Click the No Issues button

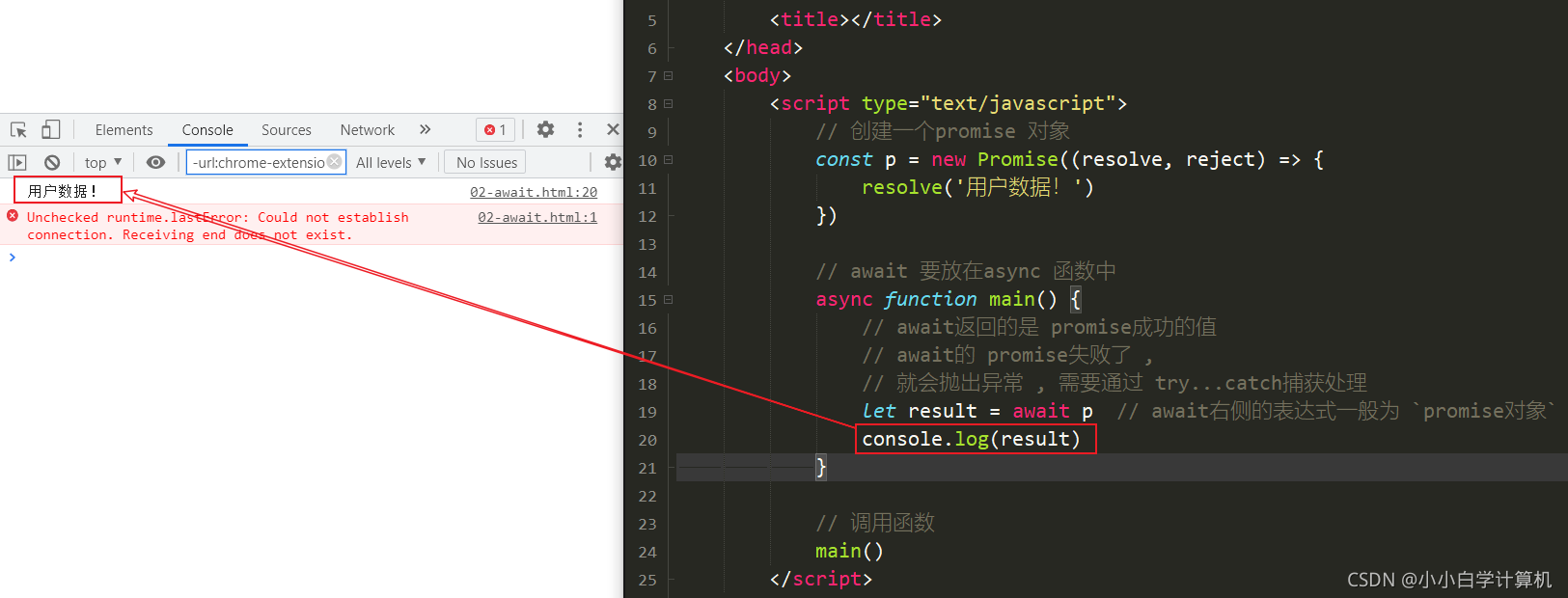486,163
